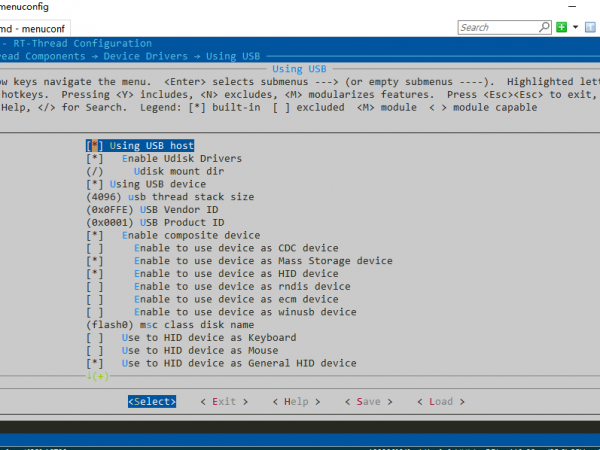
Task: Click the Save button
Action: pos(367,401)
